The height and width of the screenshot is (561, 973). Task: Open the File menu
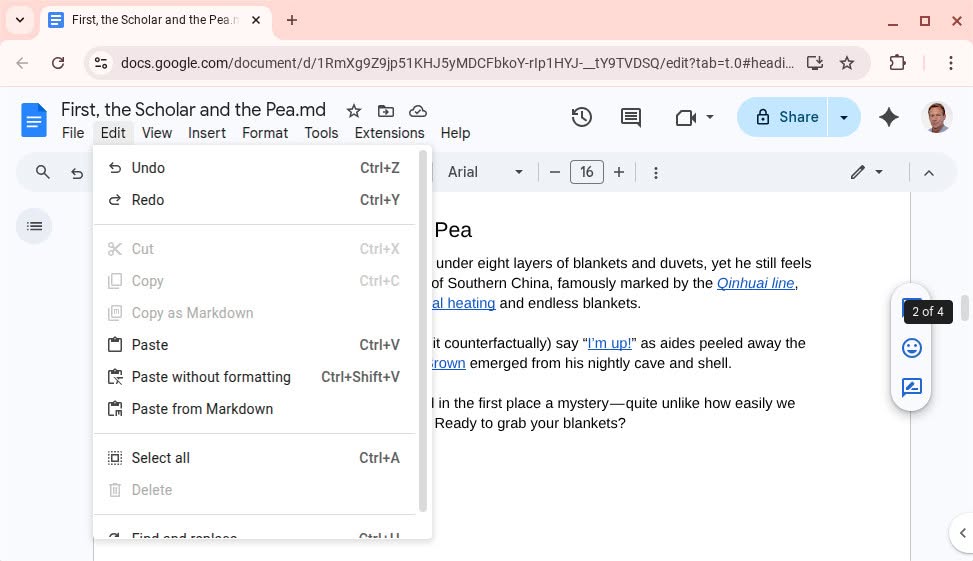pyautogui.click(x=73, y=133)
